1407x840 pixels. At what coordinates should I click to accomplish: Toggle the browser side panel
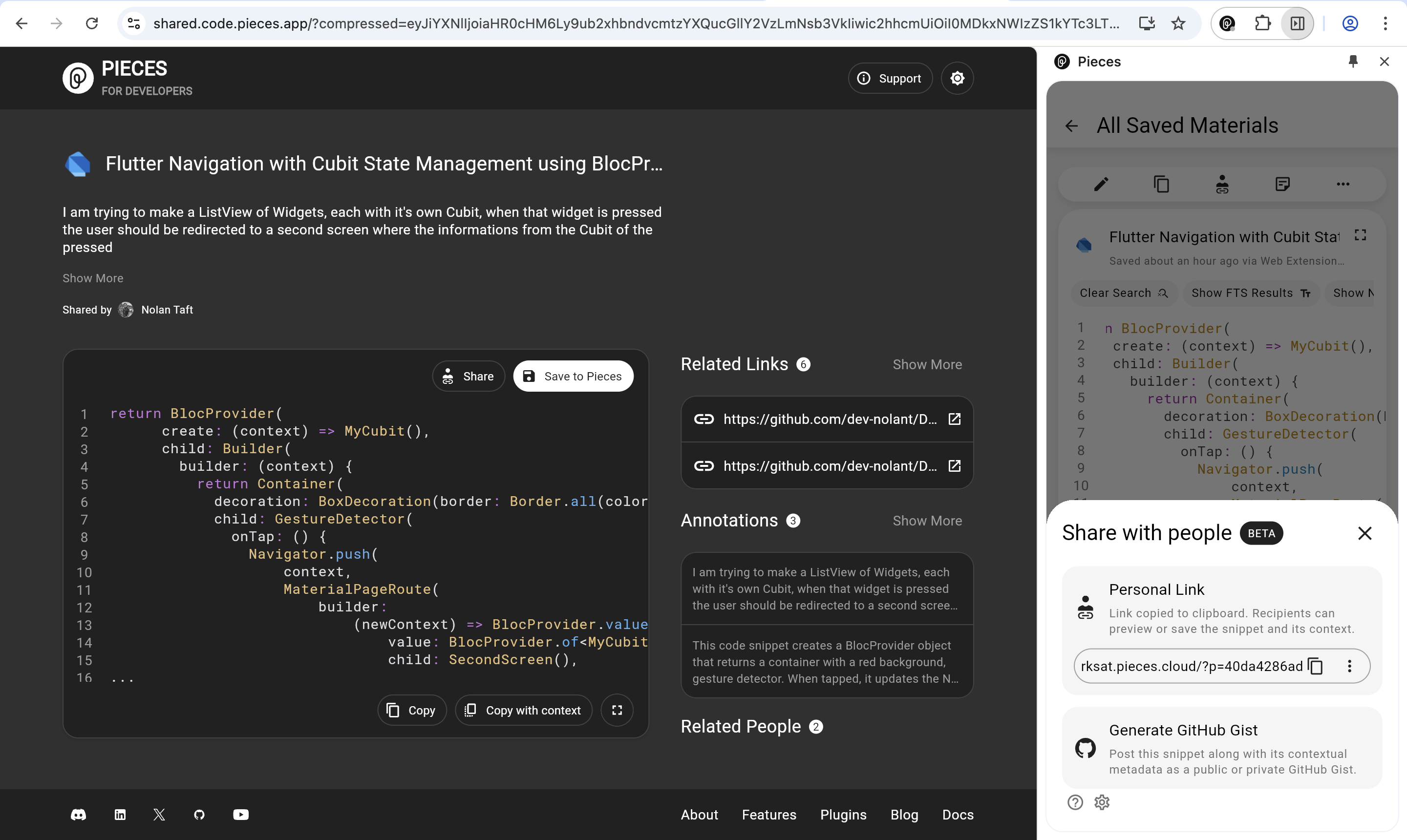coord(1297,23)
